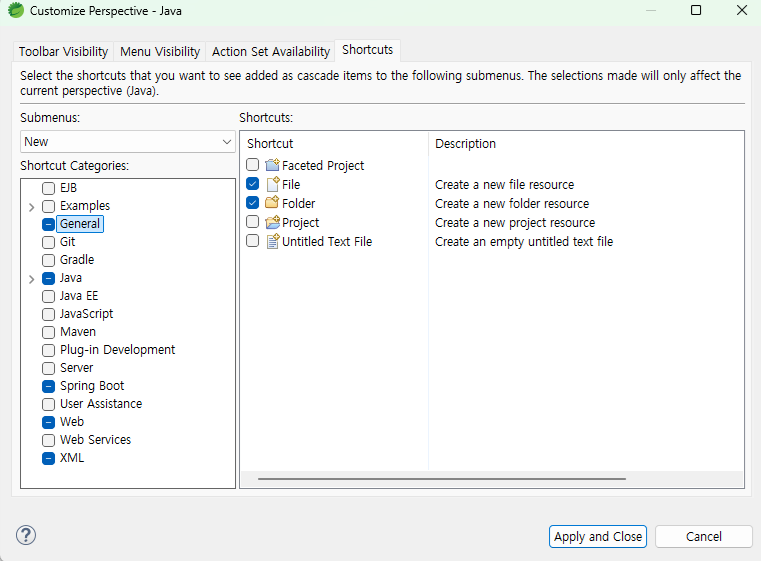Screen dimensions: 761x561
Task: Click 'Create an empty untitled text file' description
Action: 524,241
